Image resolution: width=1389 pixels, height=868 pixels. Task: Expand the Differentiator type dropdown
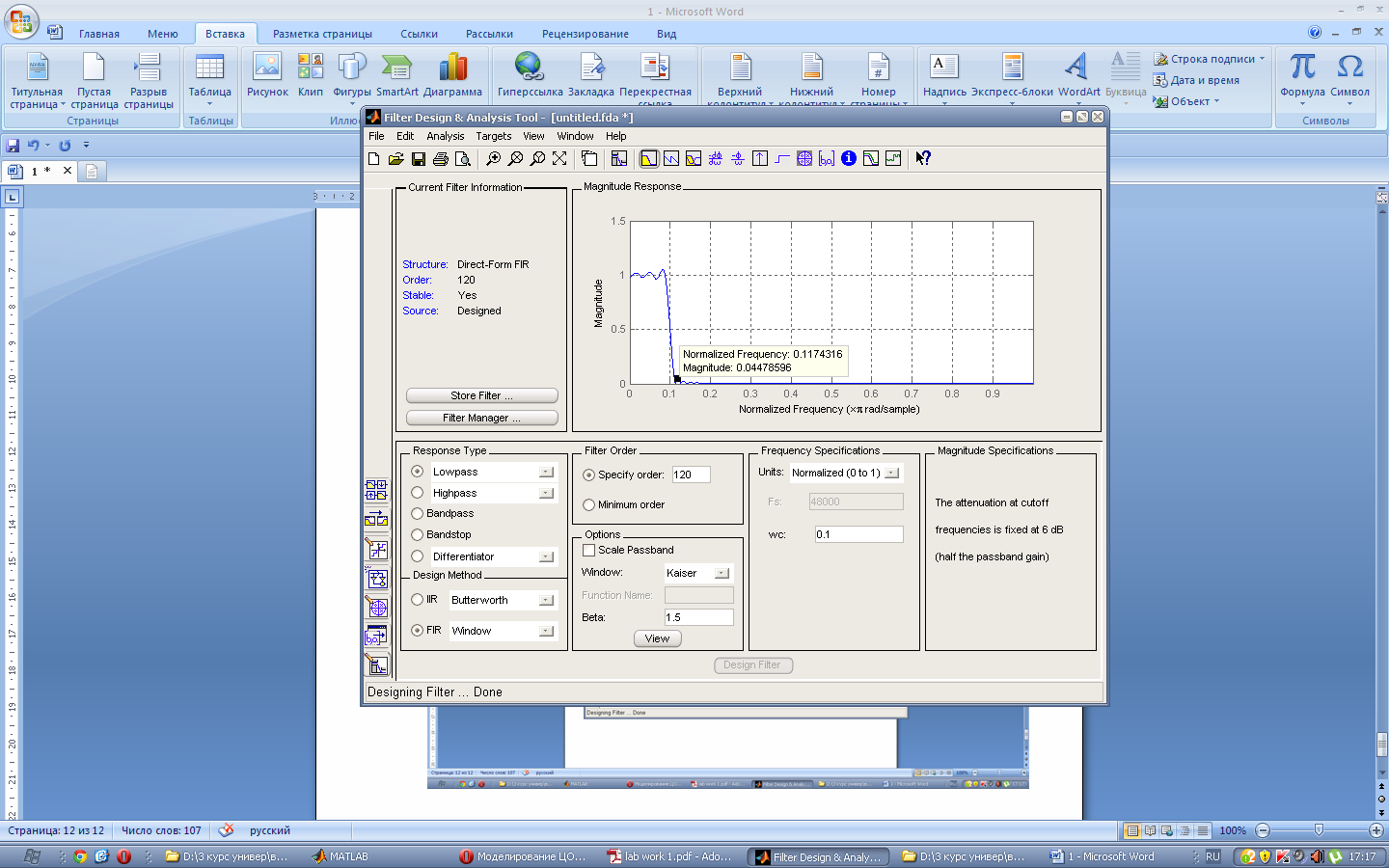[546, 557]
